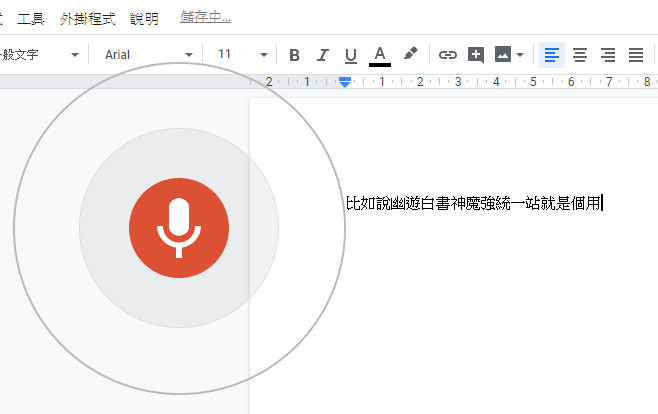Justify the text alignment

pyautogui.click(x=636, y=55)
